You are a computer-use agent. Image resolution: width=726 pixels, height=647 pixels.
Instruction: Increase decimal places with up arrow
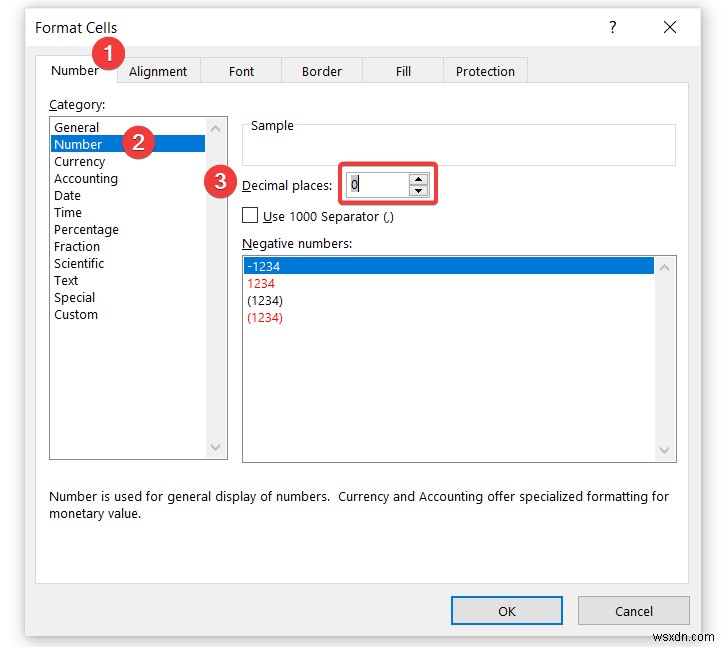pyautogui.click(x=419, y=179)
